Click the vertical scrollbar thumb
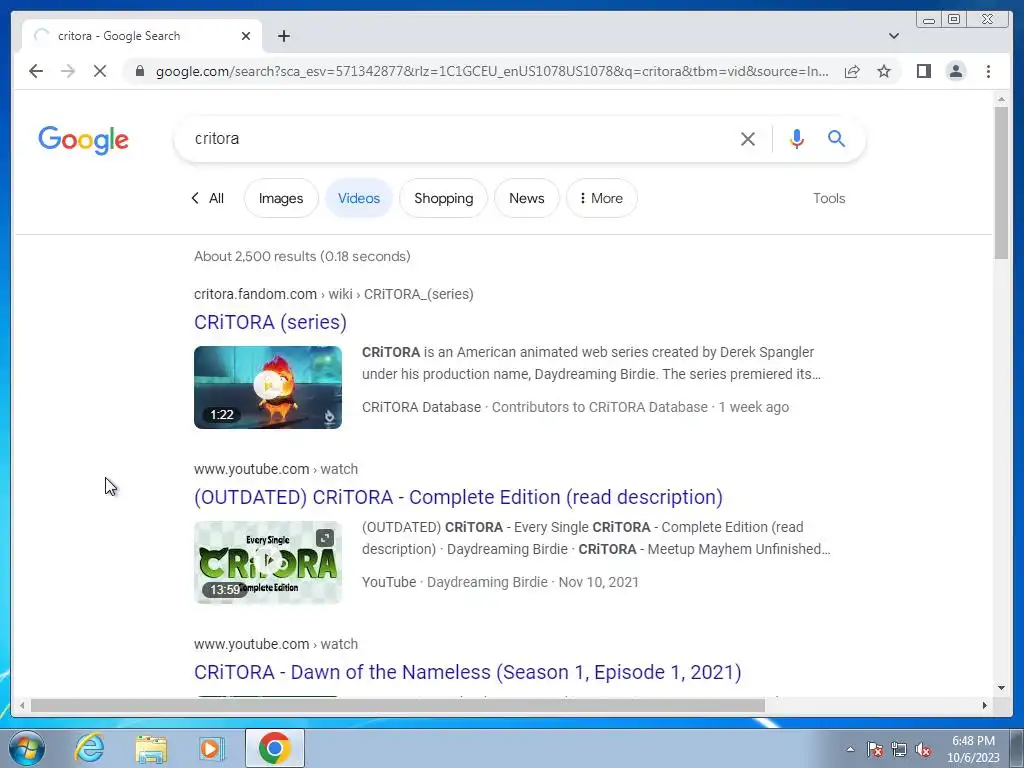The image size is (1024, 768). pos(1001,183)
